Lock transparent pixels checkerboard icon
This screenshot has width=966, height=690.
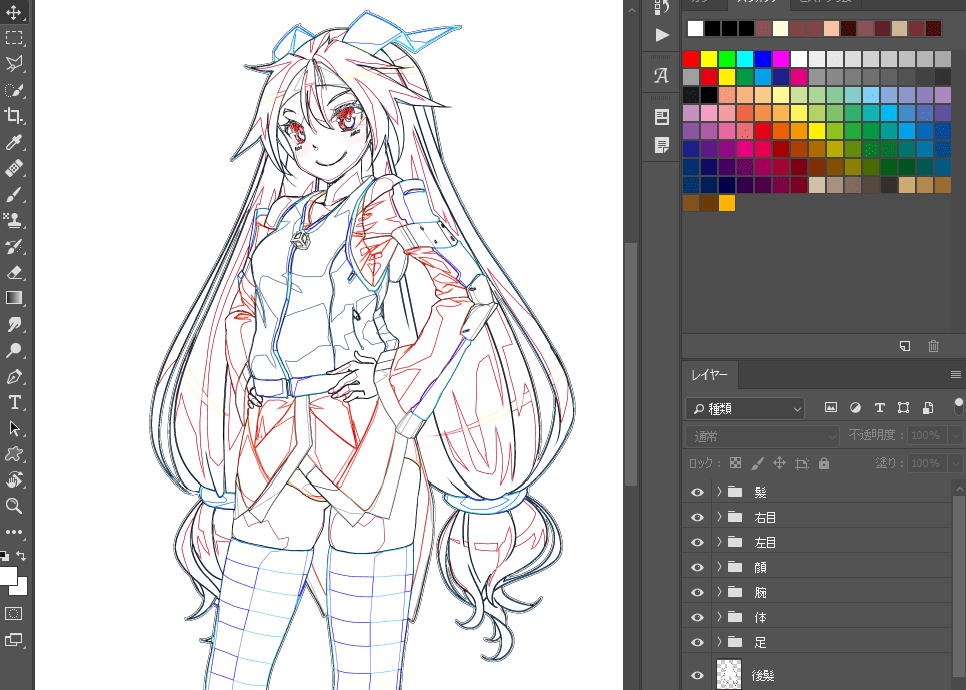coord(736,463)
